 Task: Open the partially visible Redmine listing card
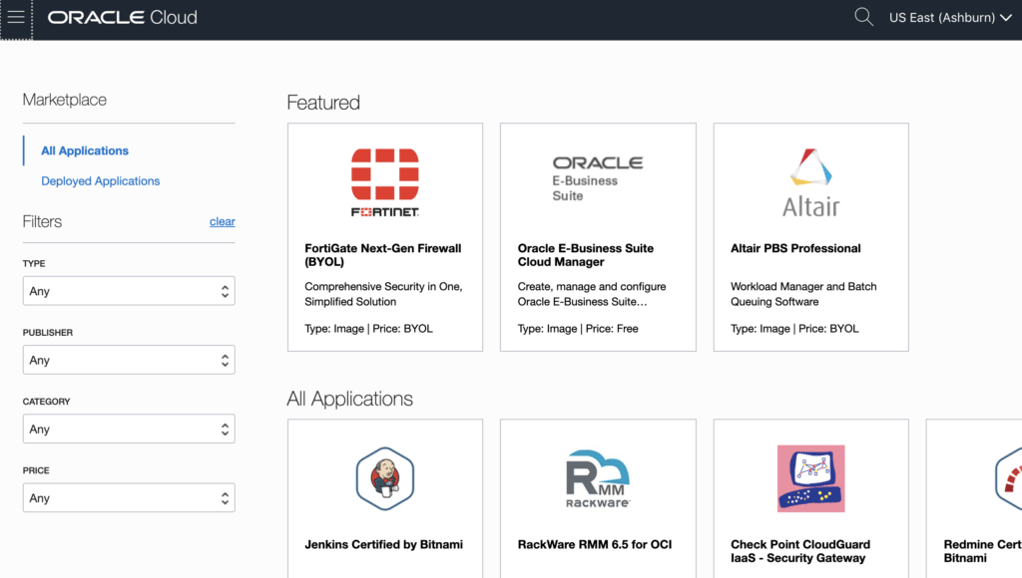pyautogui.click(x=982, y=500)
